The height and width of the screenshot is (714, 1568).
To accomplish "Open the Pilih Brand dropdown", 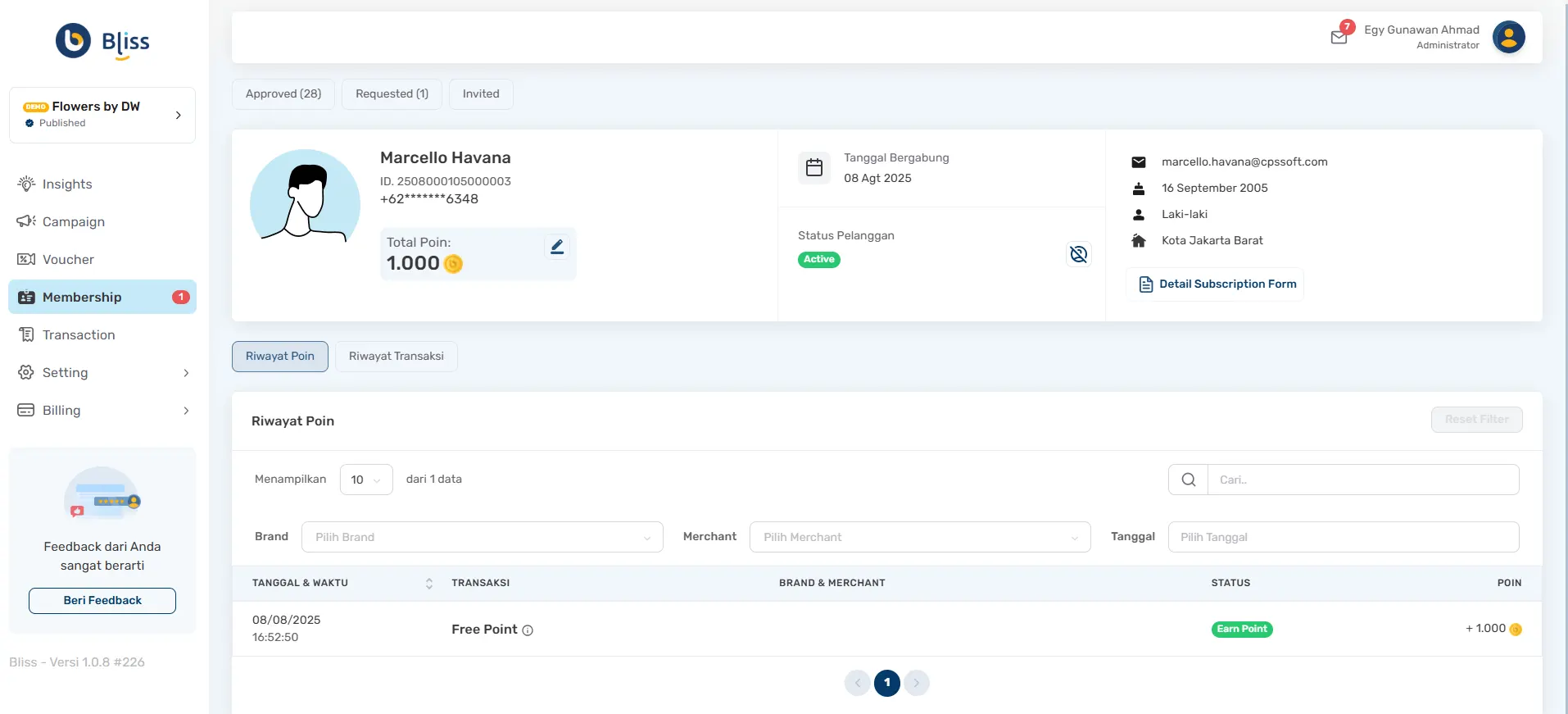I will pos(482,537).
